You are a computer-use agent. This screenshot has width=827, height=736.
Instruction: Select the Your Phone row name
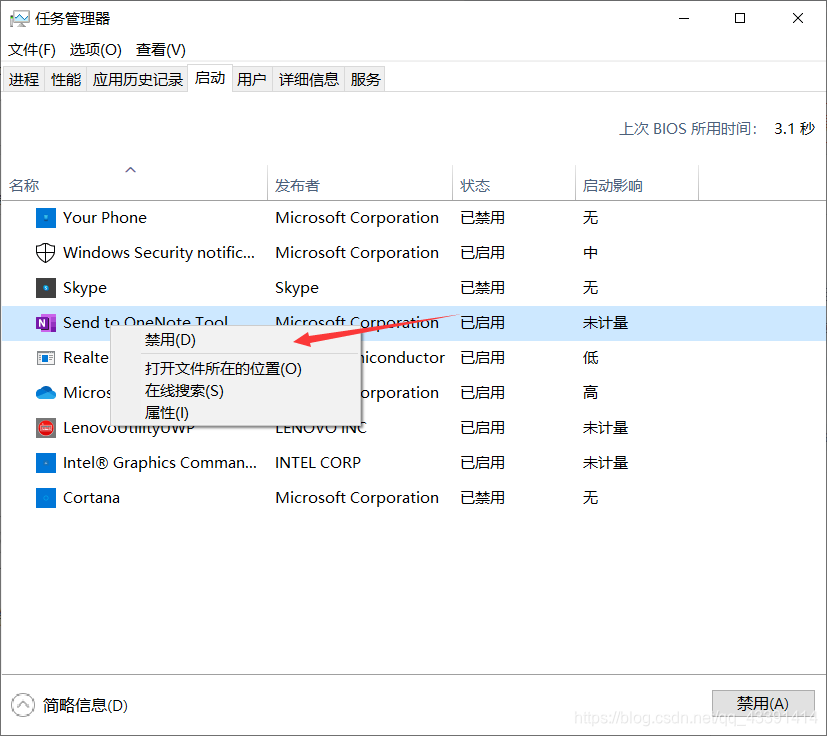click(x=105, y=218)
